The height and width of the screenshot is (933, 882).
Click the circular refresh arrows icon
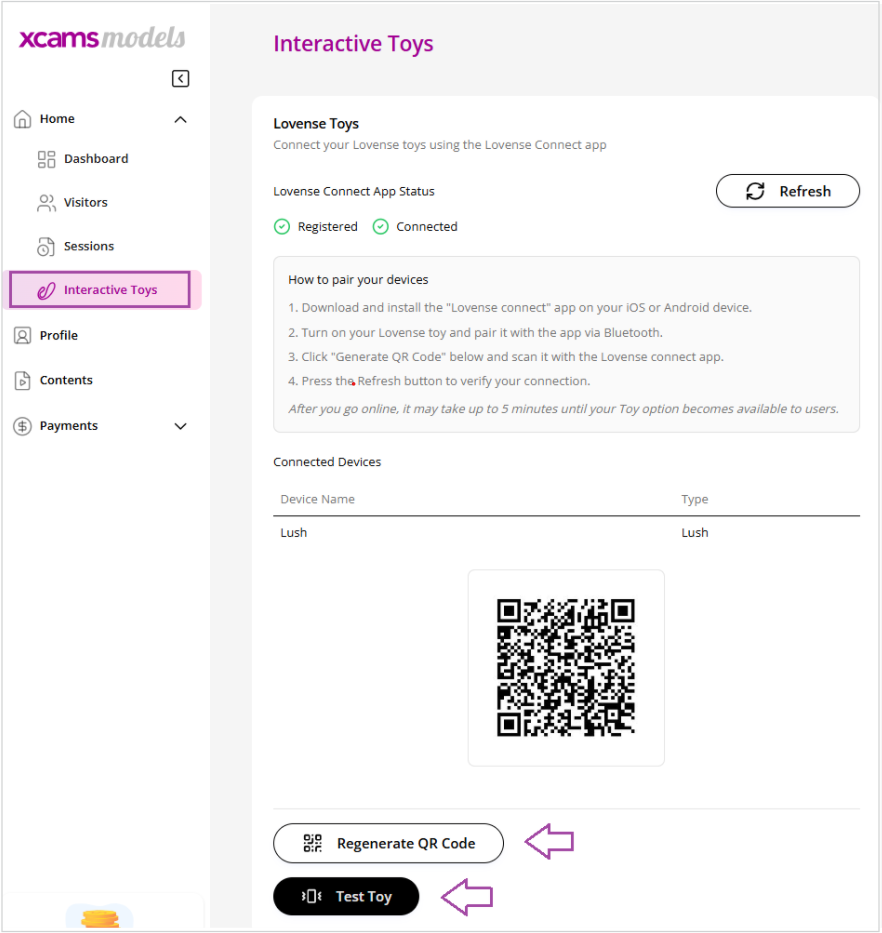click(x=755, y=191)
